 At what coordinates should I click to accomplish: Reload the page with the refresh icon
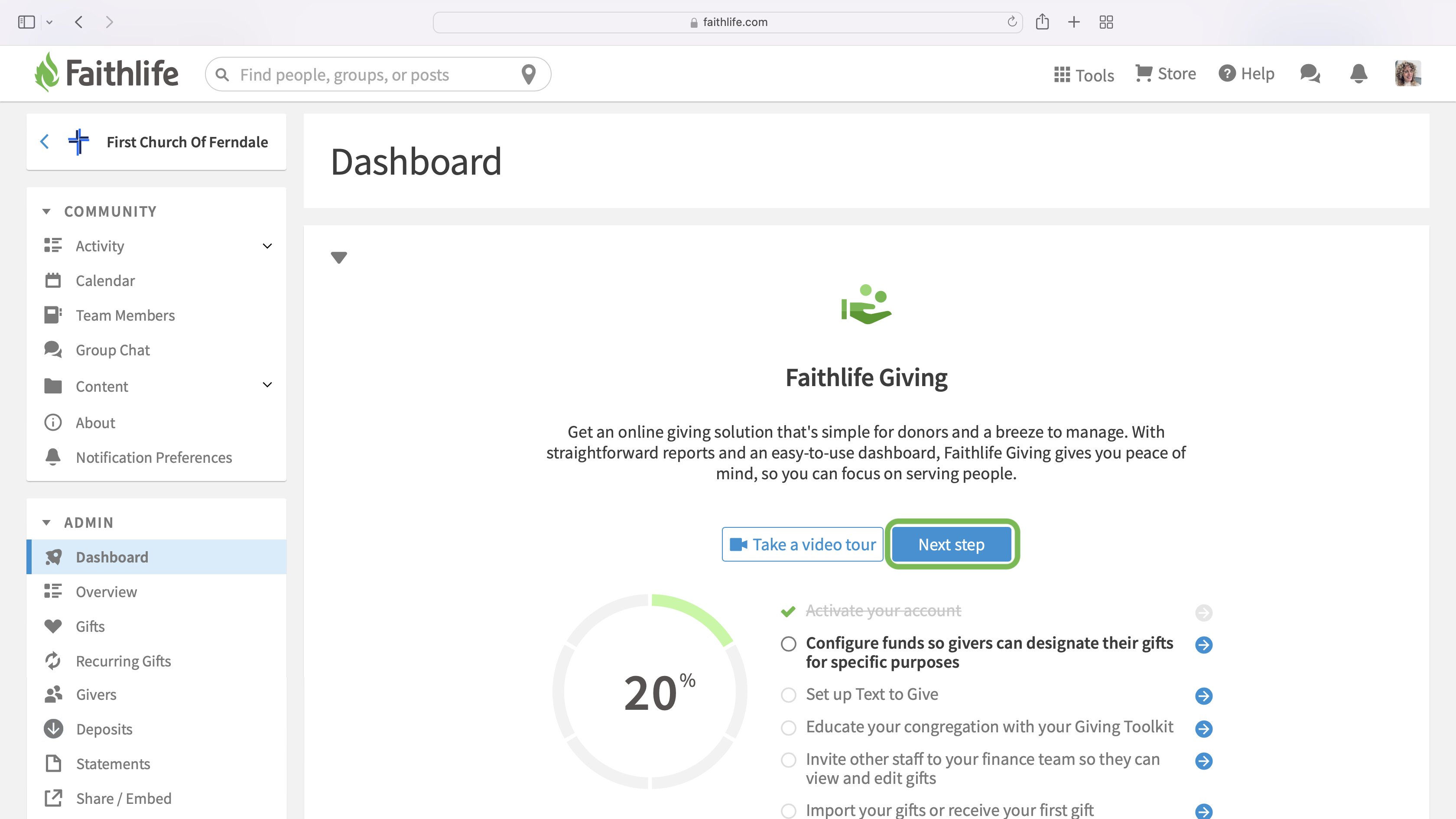[1012, 22]
